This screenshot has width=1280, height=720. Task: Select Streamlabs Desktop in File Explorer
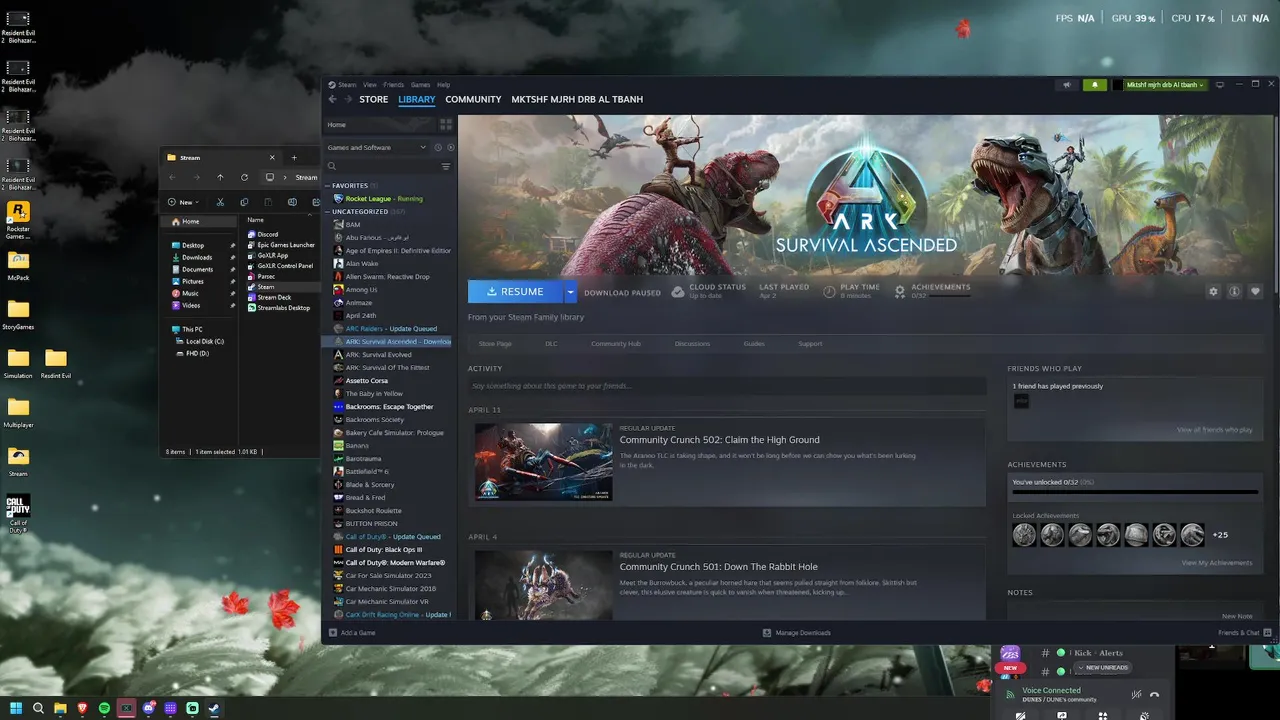point(281,308)
